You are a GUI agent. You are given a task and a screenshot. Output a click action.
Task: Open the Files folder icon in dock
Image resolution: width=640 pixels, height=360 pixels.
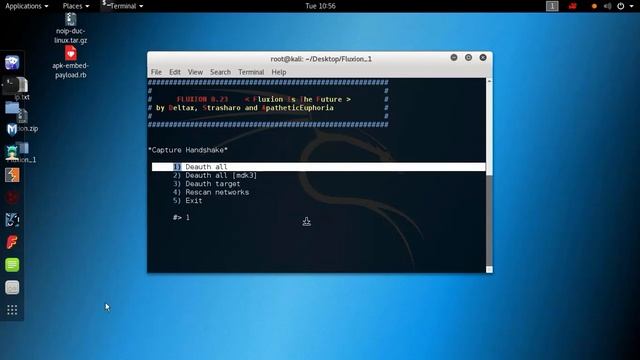[x=12, y=107]
